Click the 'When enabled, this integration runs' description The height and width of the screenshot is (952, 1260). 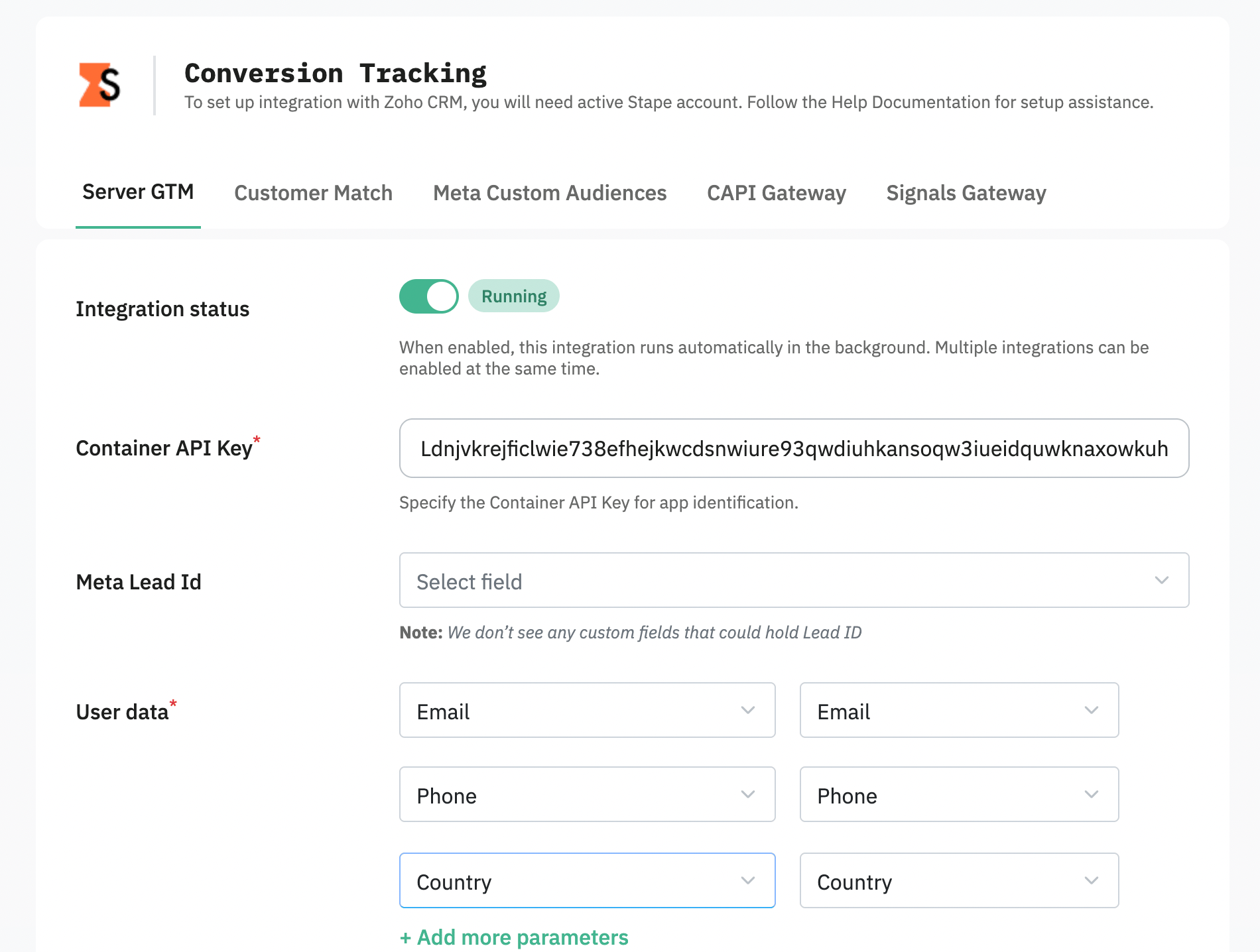pyautogui.click(x=774, y=358)
